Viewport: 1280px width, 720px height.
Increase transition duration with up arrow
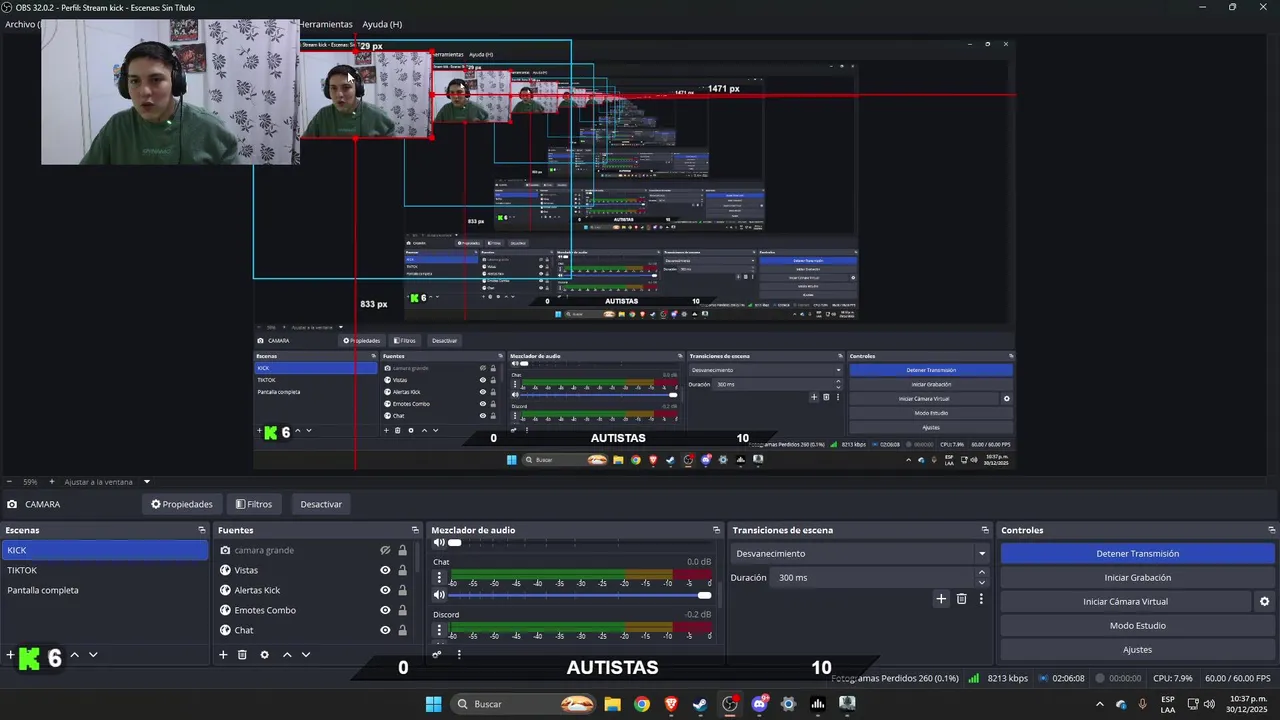982,572
